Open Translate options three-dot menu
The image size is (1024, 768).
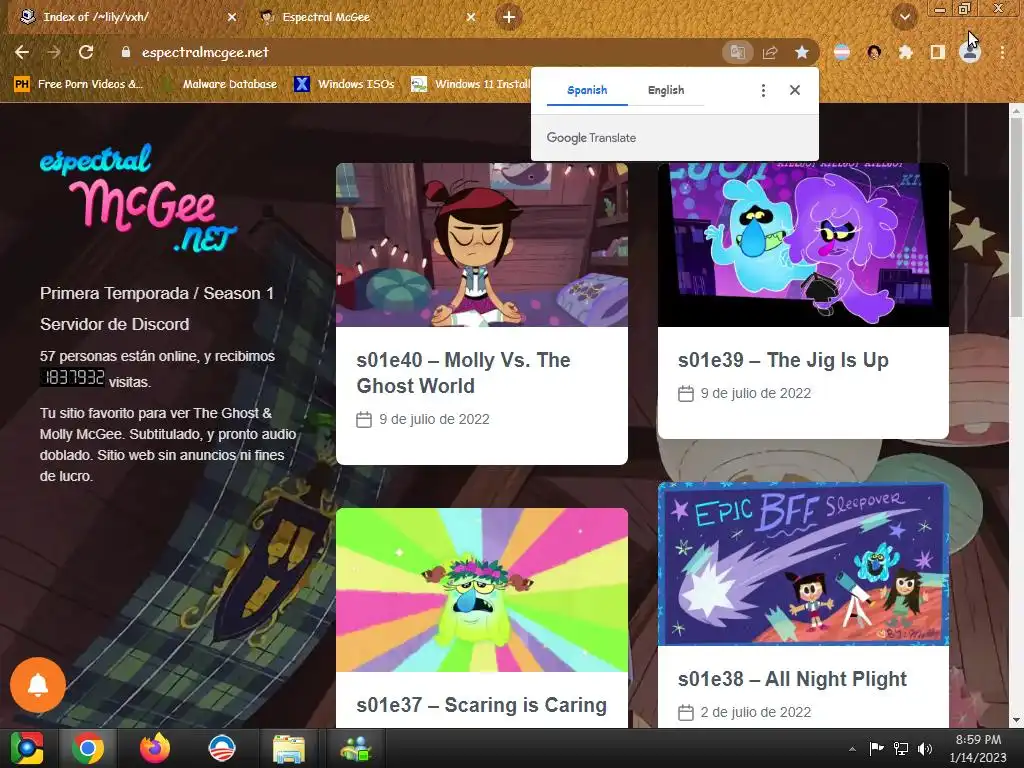(763, 90)
